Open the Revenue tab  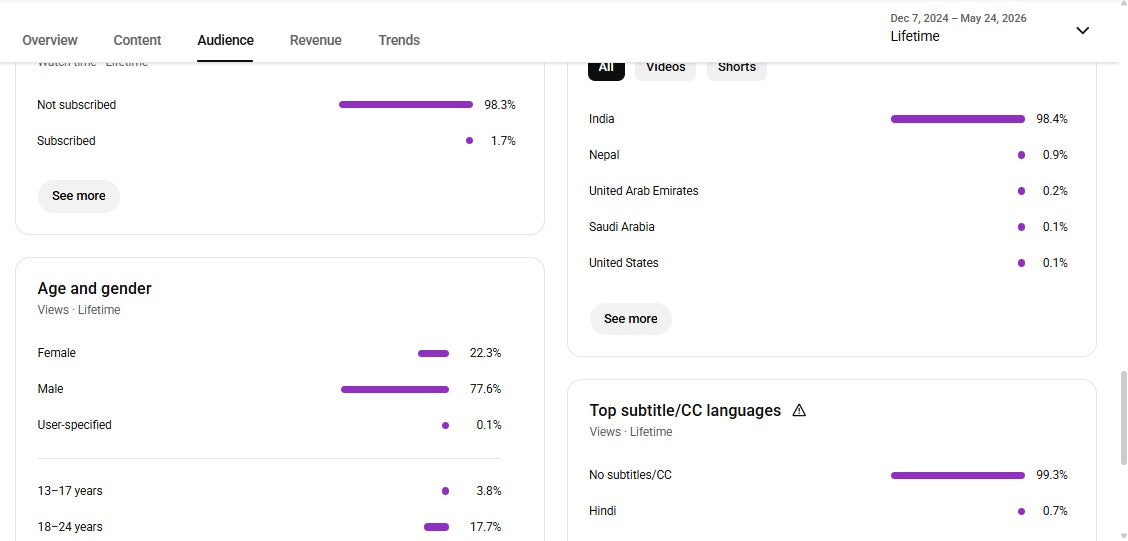point(316,40)
